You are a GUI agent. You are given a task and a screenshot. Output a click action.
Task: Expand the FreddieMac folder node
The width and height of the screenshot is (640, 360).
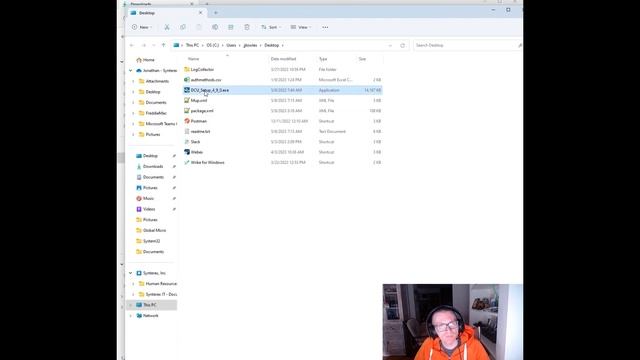tap(133, 113)
